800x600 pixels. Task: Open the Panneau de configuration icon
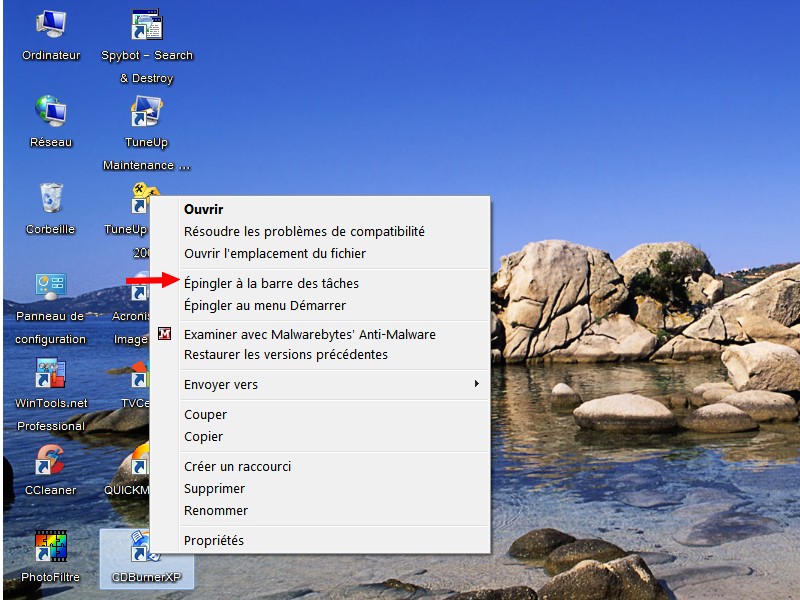[50, 286]
